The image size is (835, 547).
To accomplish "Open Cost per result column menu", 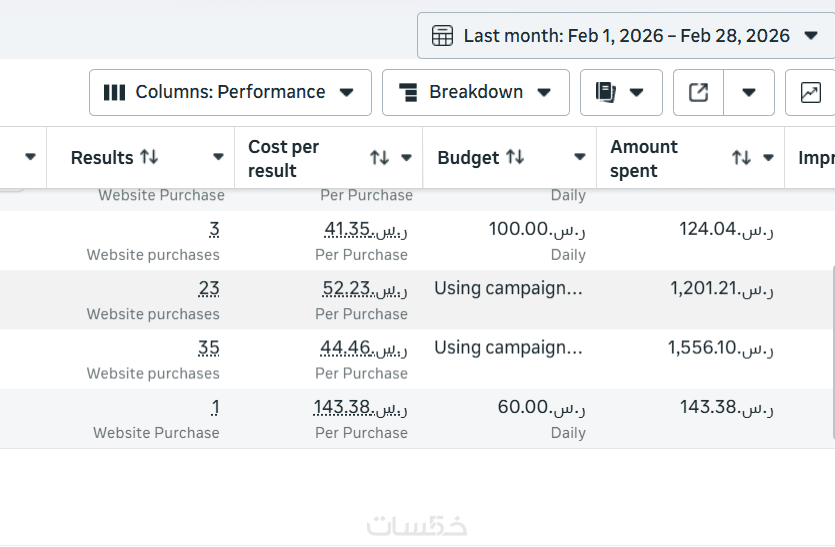I will click(406, 158).
